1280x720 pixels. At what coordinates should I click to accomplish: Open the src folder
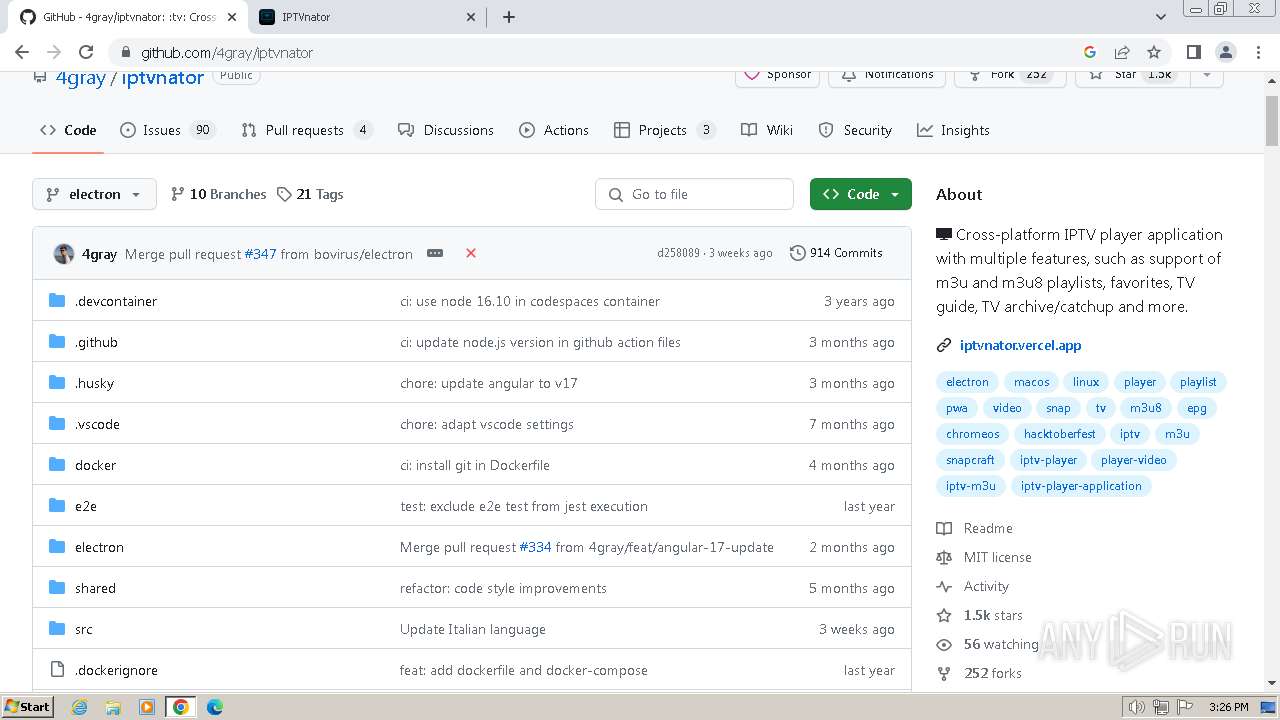84,629
